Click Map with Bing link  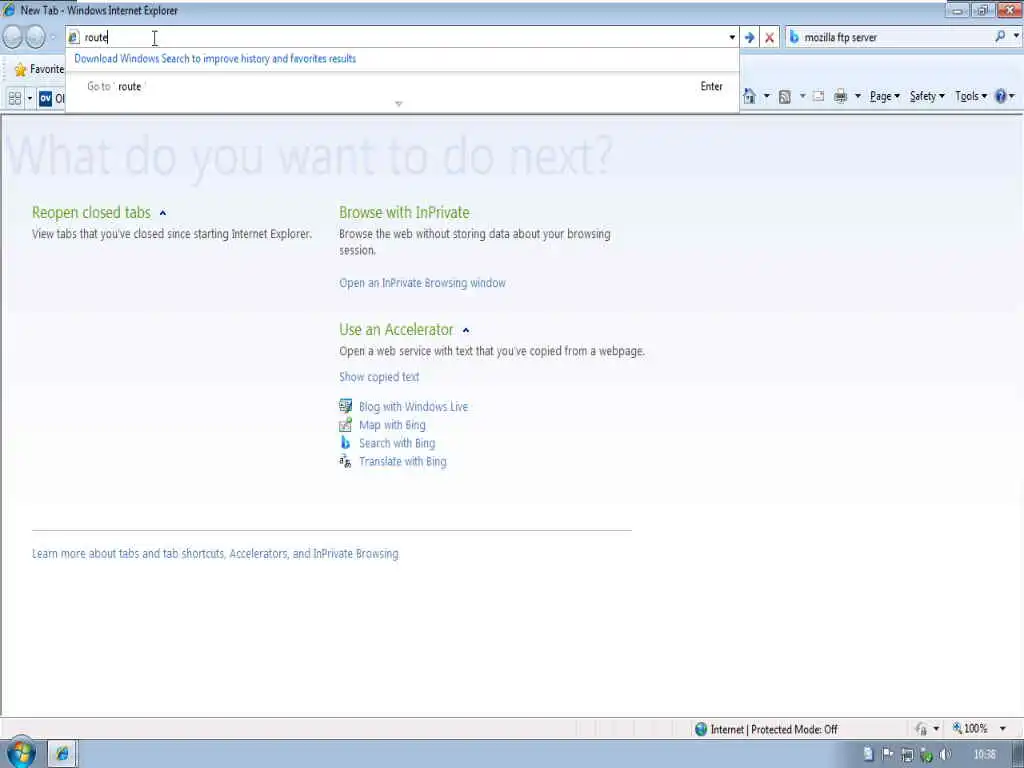(392, 425)
